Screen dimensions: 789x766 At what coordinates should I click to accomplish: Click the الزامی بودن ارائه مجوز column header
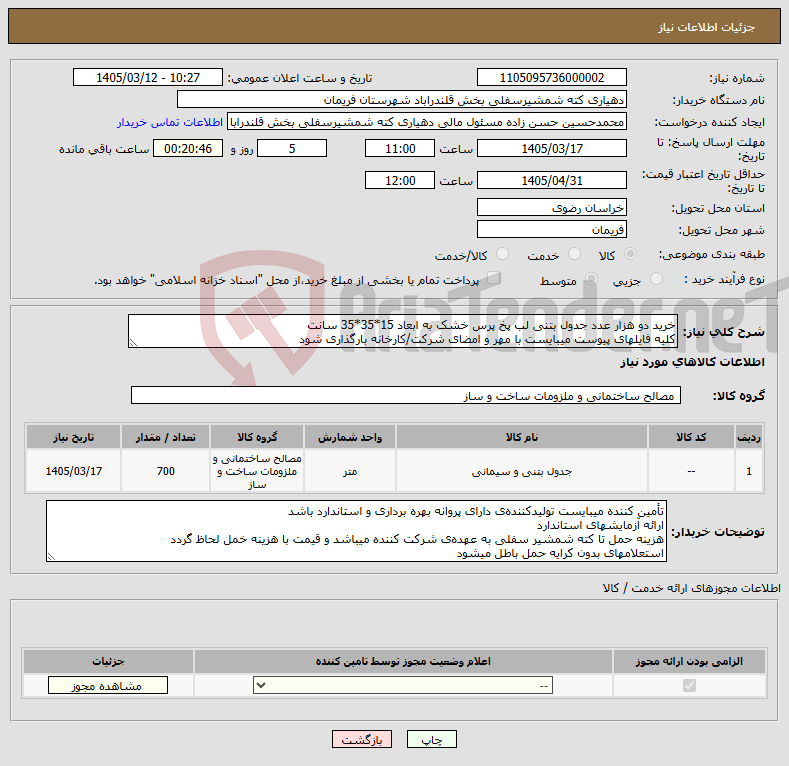click(689, 661)
